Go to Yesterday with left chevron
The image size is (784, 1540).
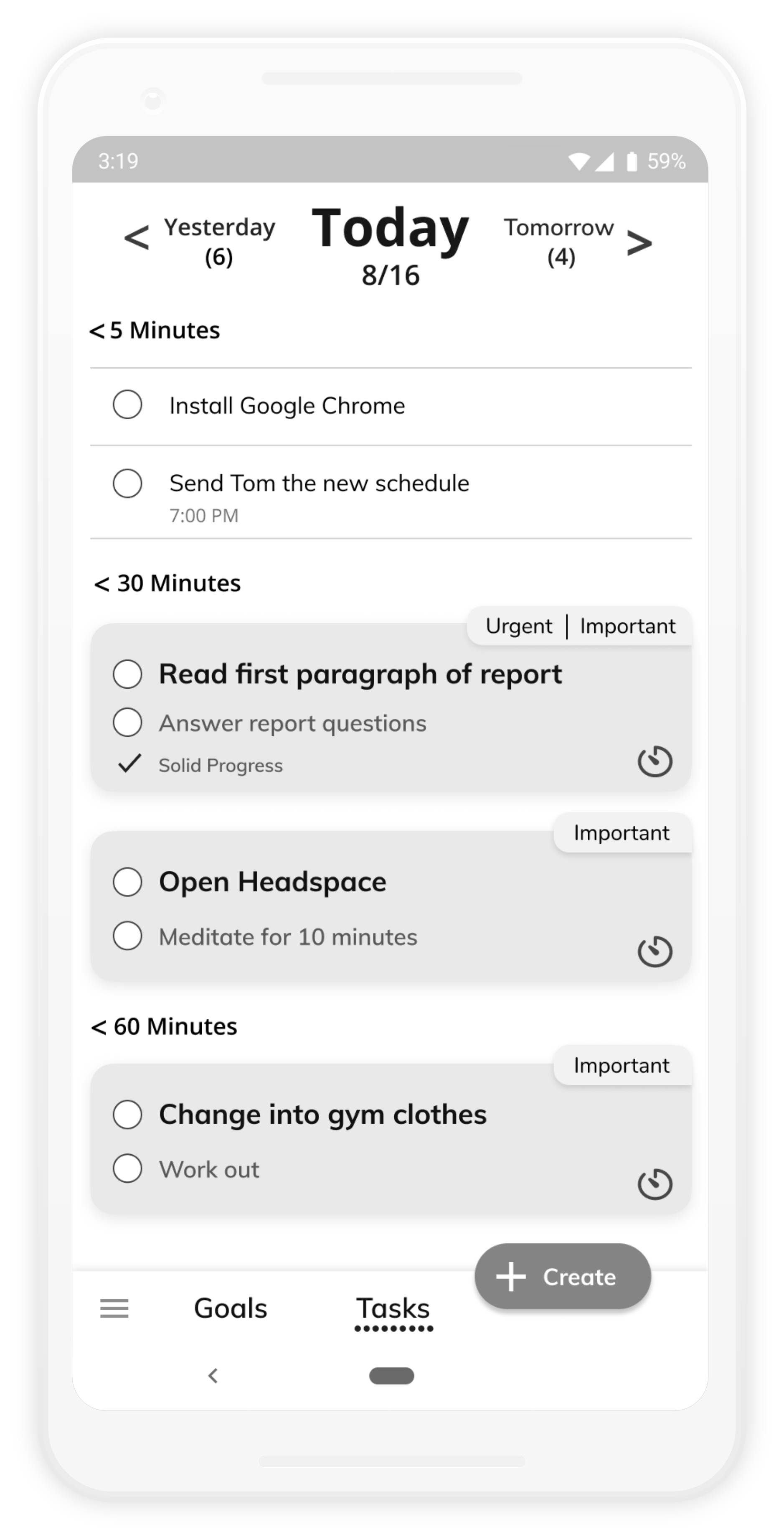[136, 238]
